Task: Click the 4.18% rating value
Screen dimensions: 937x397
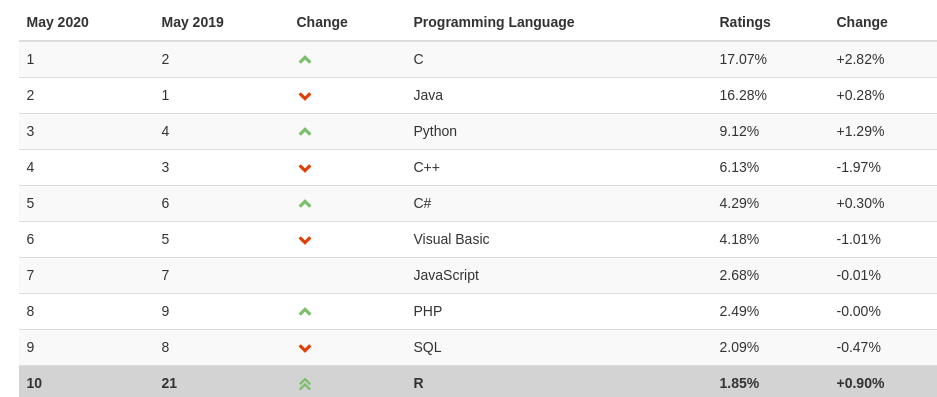Action: click(739, 239)
